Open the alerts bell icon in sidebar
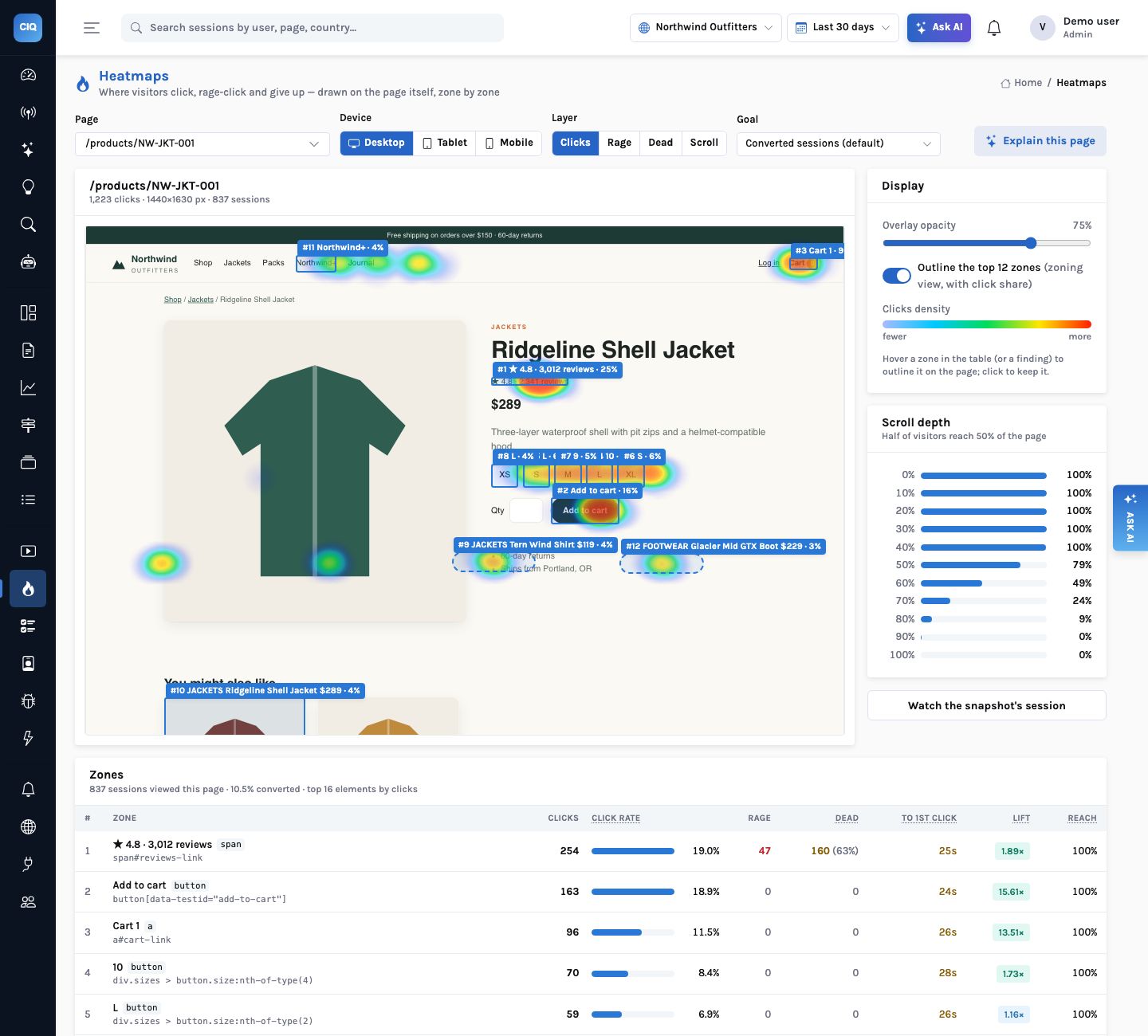 pos(28,789)
